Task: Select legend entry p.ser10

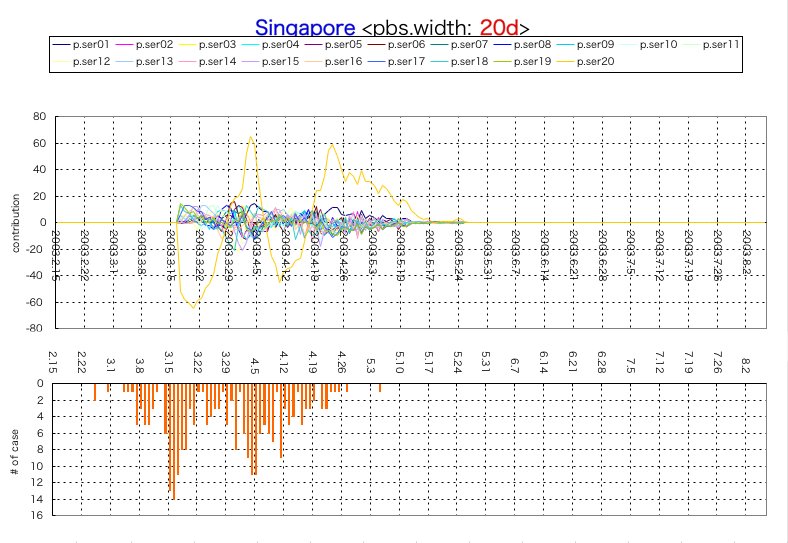Action: pyautogui.click(x=649, y=45)
